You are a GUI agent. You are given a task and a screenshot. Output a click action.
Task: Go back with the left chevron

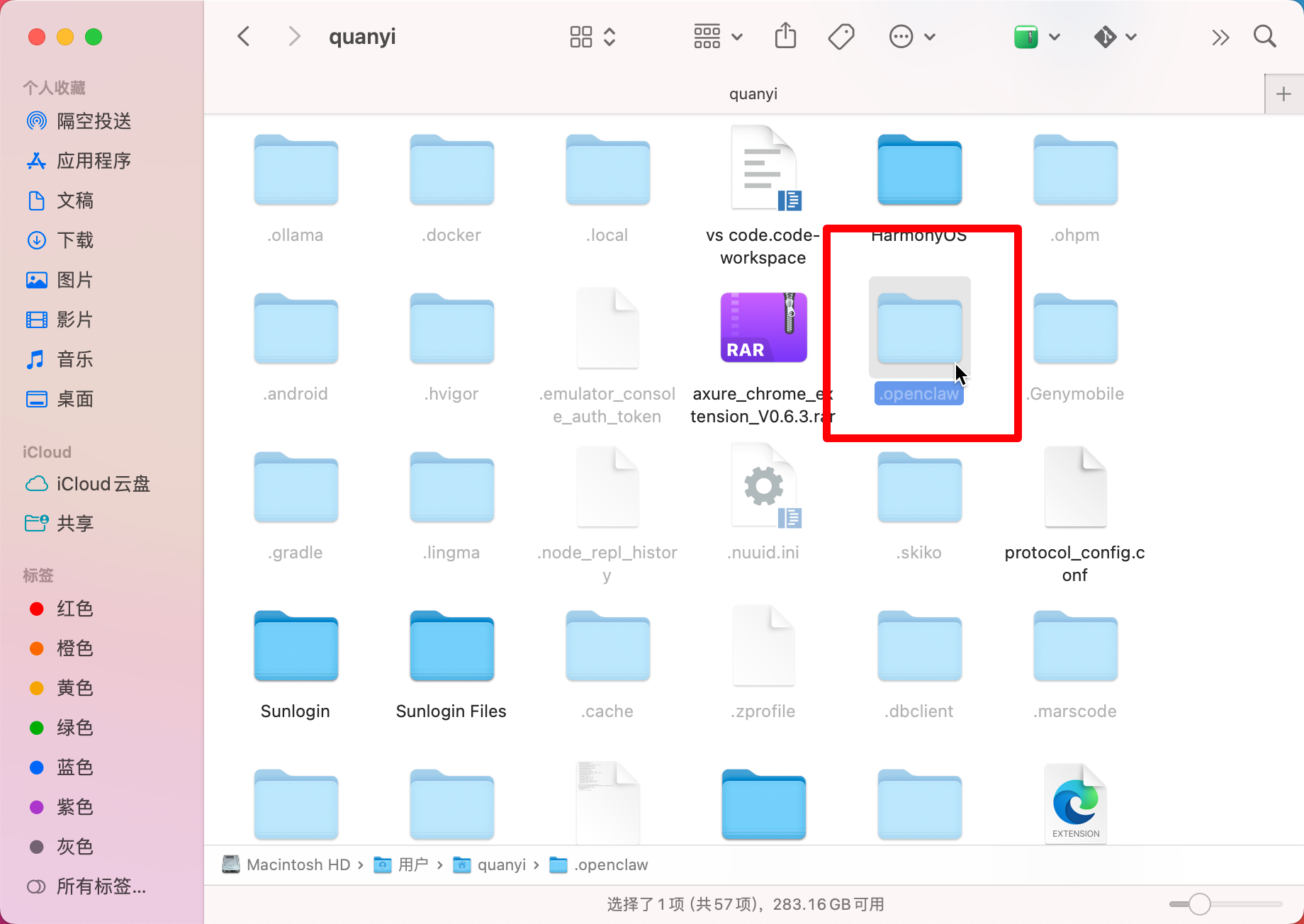tap(244, 36)
